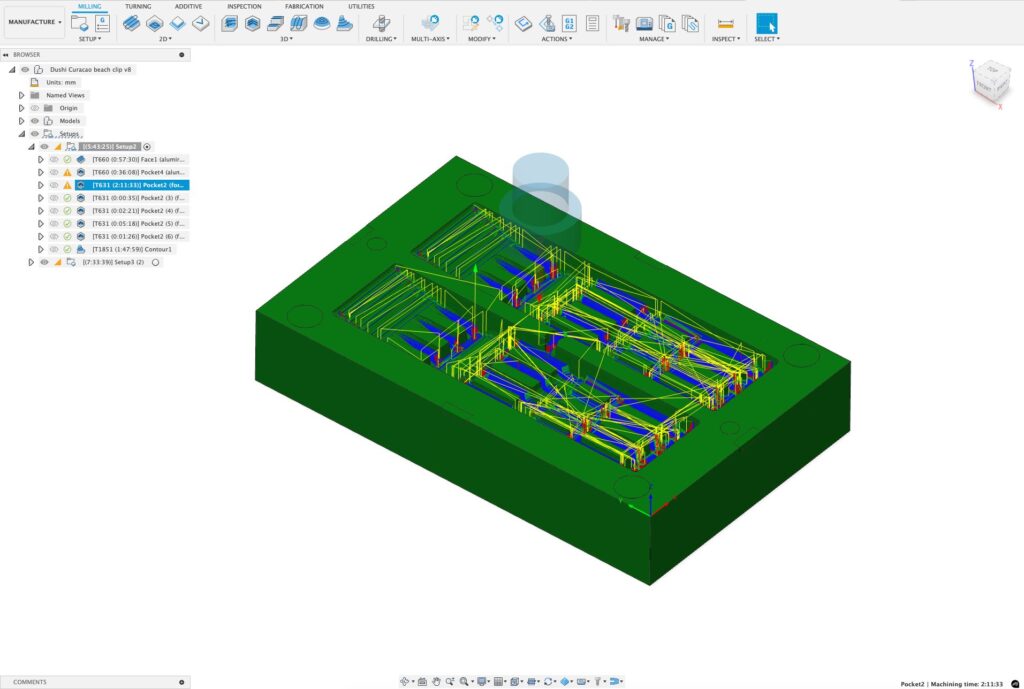Screen dimensions: 1024x689
Task: Click the New Setup icon
Action: (x=80, y=23)
